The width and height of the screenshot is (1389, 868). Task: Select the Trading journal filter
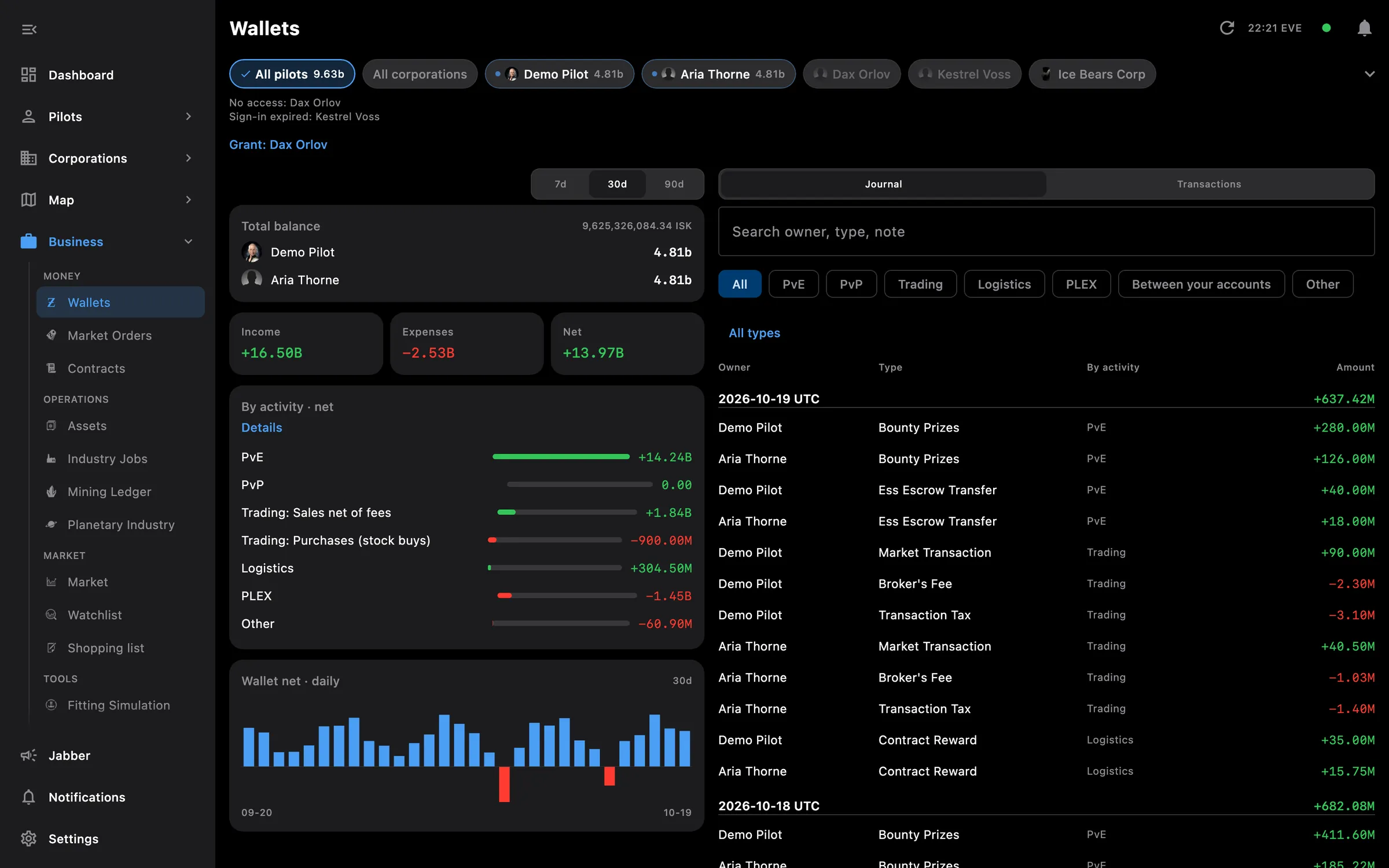[x=920, y=284]
